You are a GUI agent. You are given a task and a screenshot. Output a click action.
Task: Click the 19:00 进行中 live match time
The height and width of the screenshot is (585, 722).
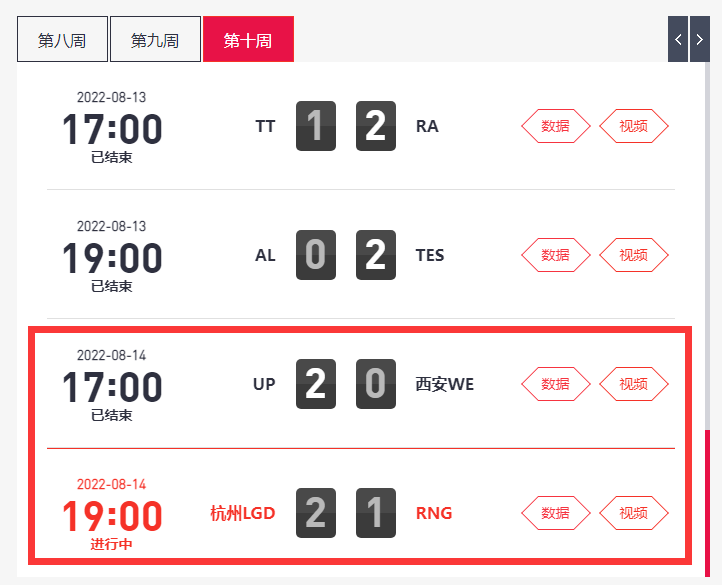pos(112,516)
